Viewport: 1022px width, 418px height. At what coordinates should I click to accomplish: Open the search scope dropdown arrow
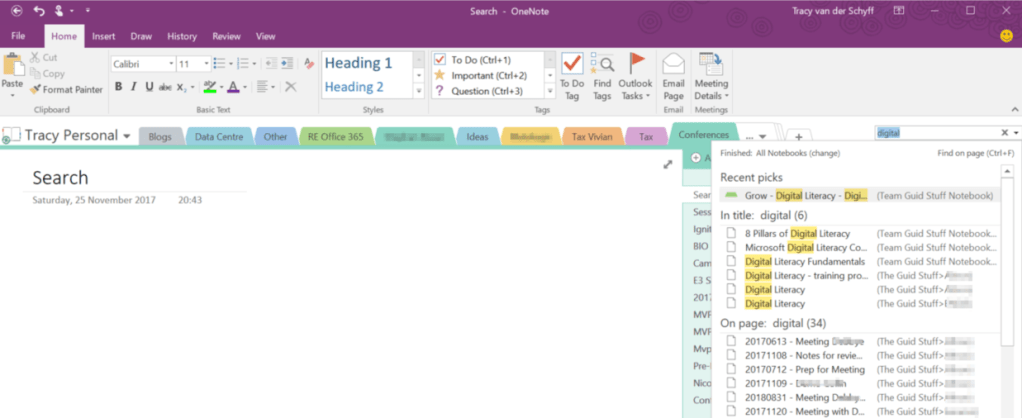(1015, 133)
